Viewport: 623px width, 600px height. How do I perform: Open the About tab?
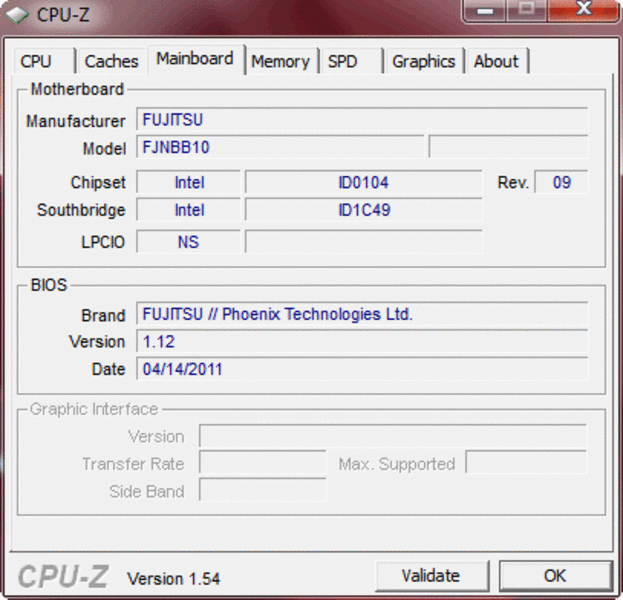pyautogui.click(x=497, y=61)
